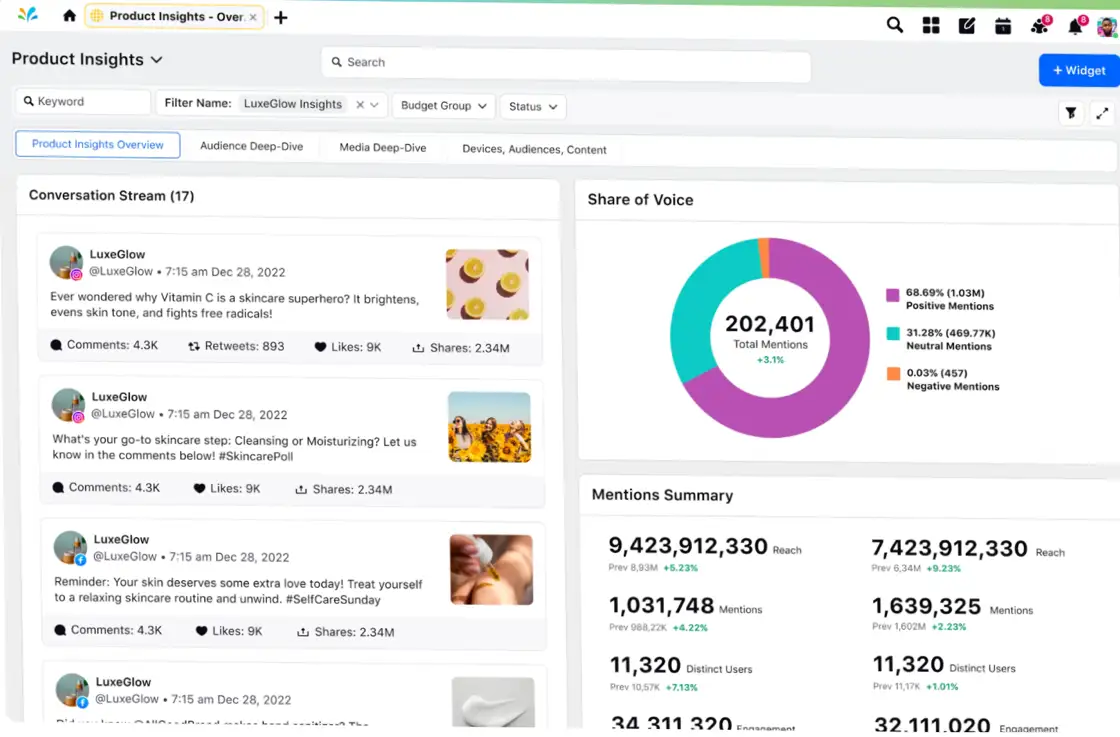
Task: Click the dashboard Search field
Action: click(566, 64)
